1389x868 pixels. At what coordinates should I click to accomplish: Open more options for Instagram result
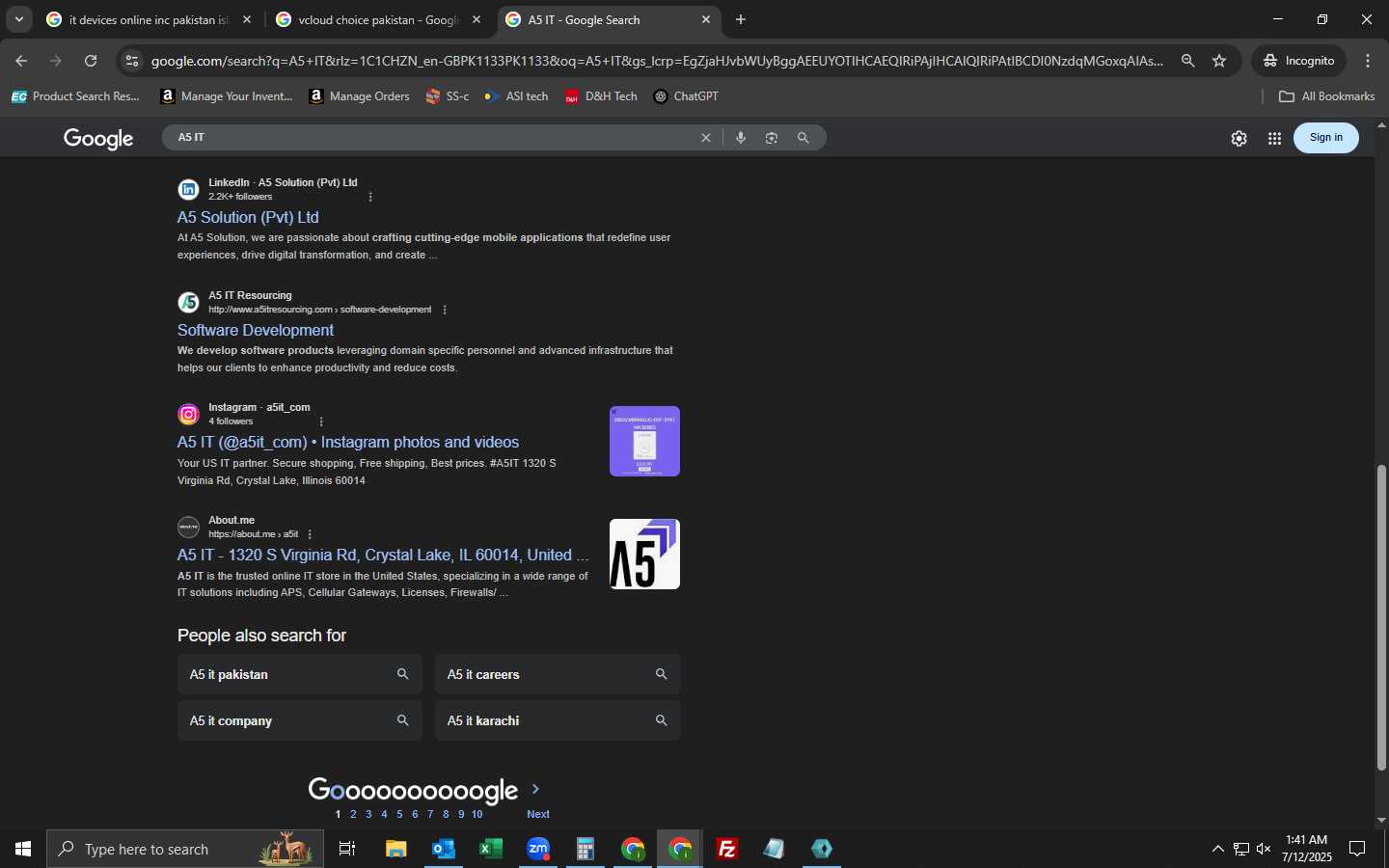pos(321,421)
